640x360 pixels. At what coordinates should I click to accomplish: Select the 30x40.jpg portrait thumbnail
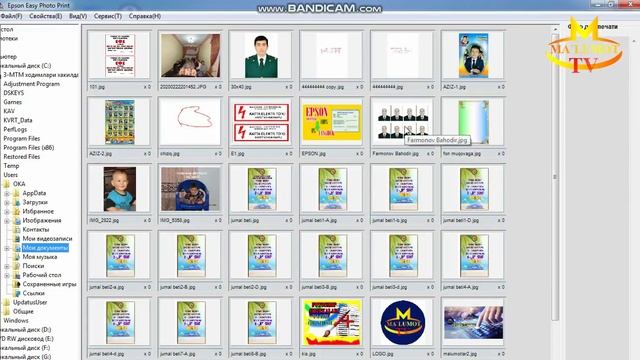pos(261,56)
